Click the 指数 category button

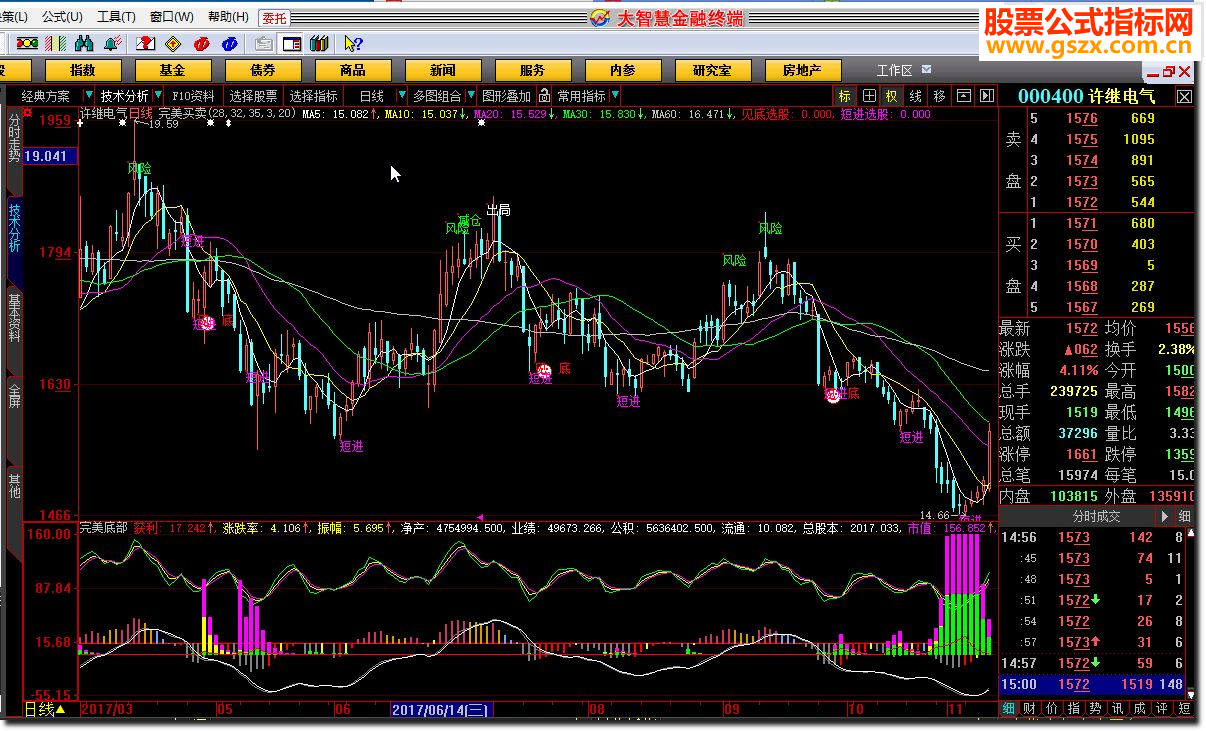[83, 70]
